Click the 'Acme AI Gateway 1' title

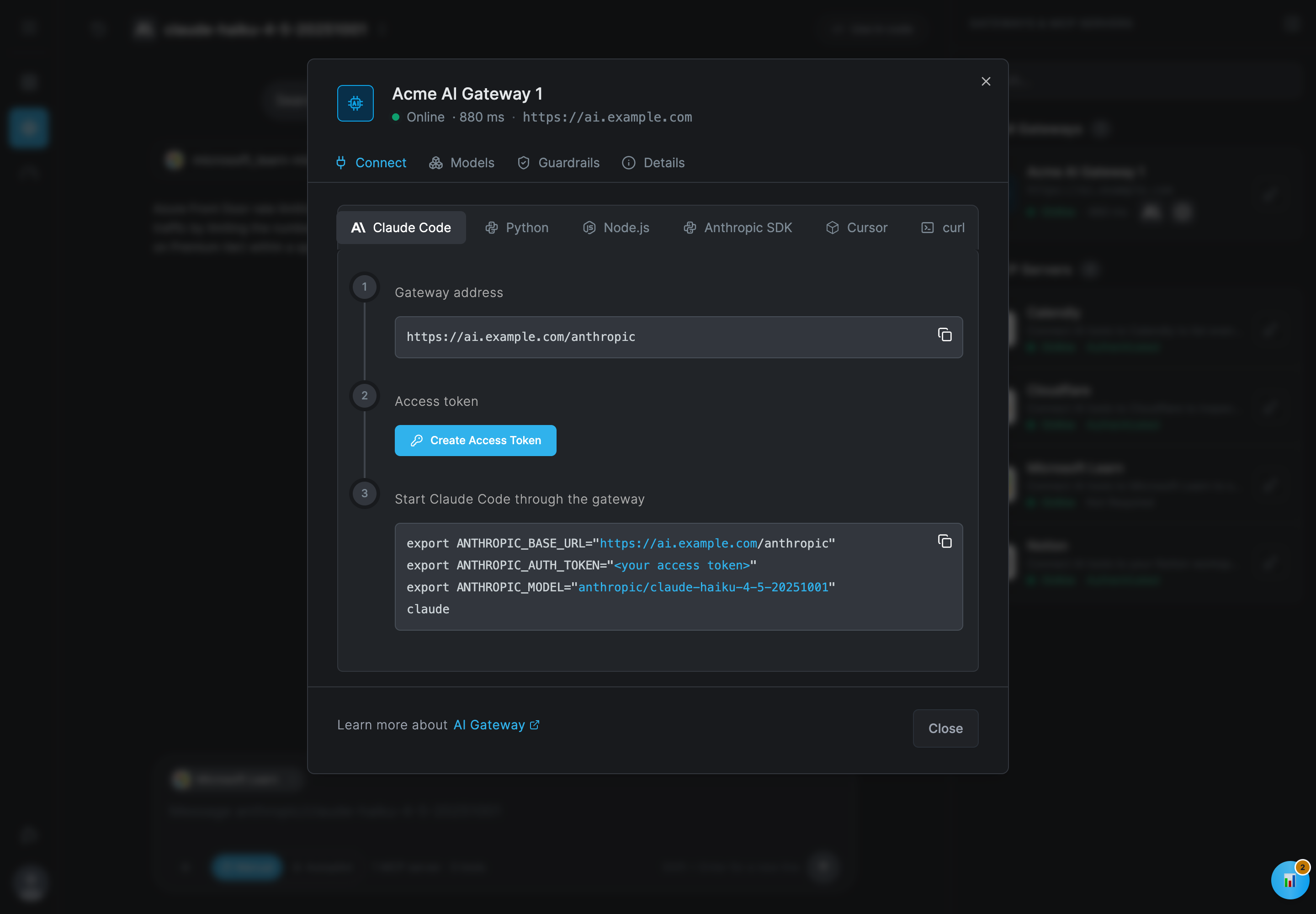(467, 93)
